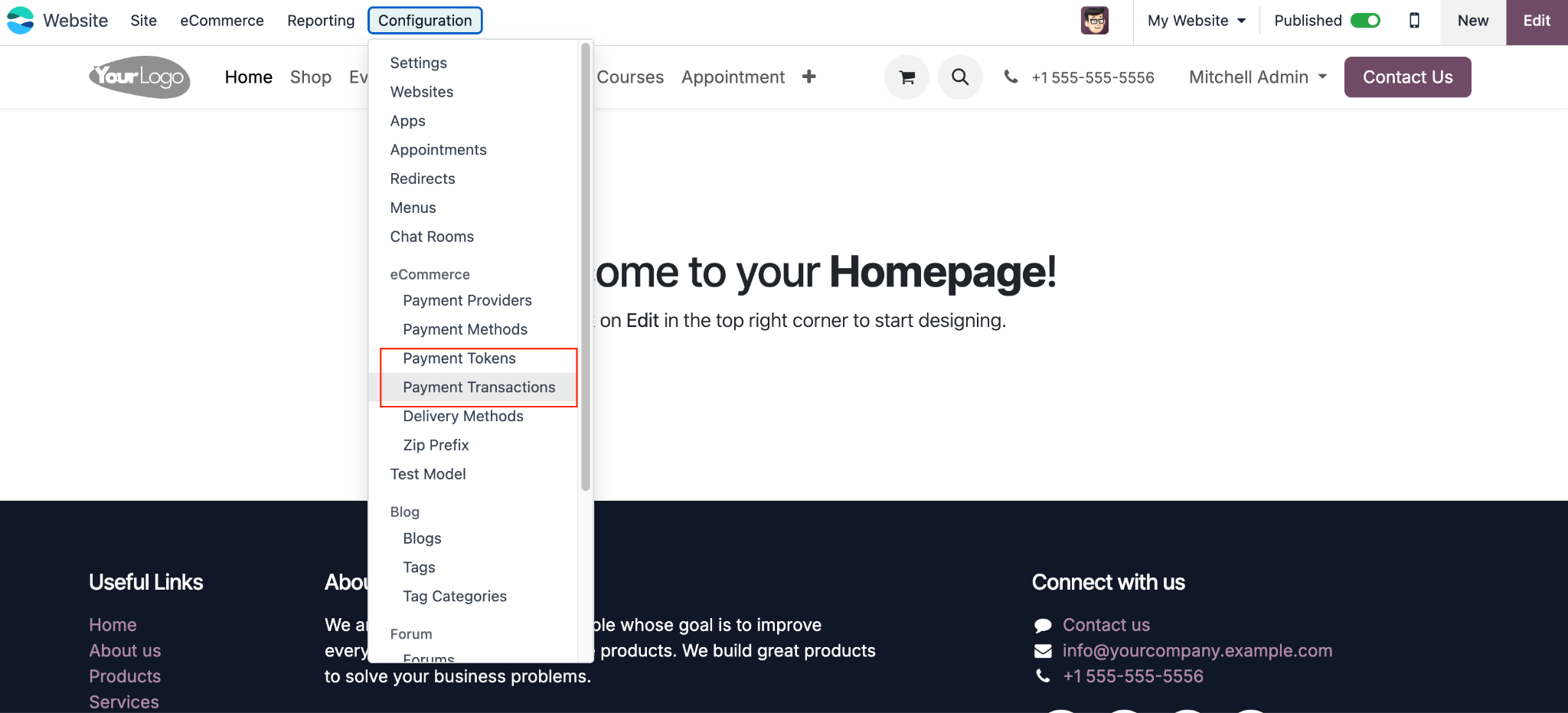Open the Shop navigation link

[311, 77]
